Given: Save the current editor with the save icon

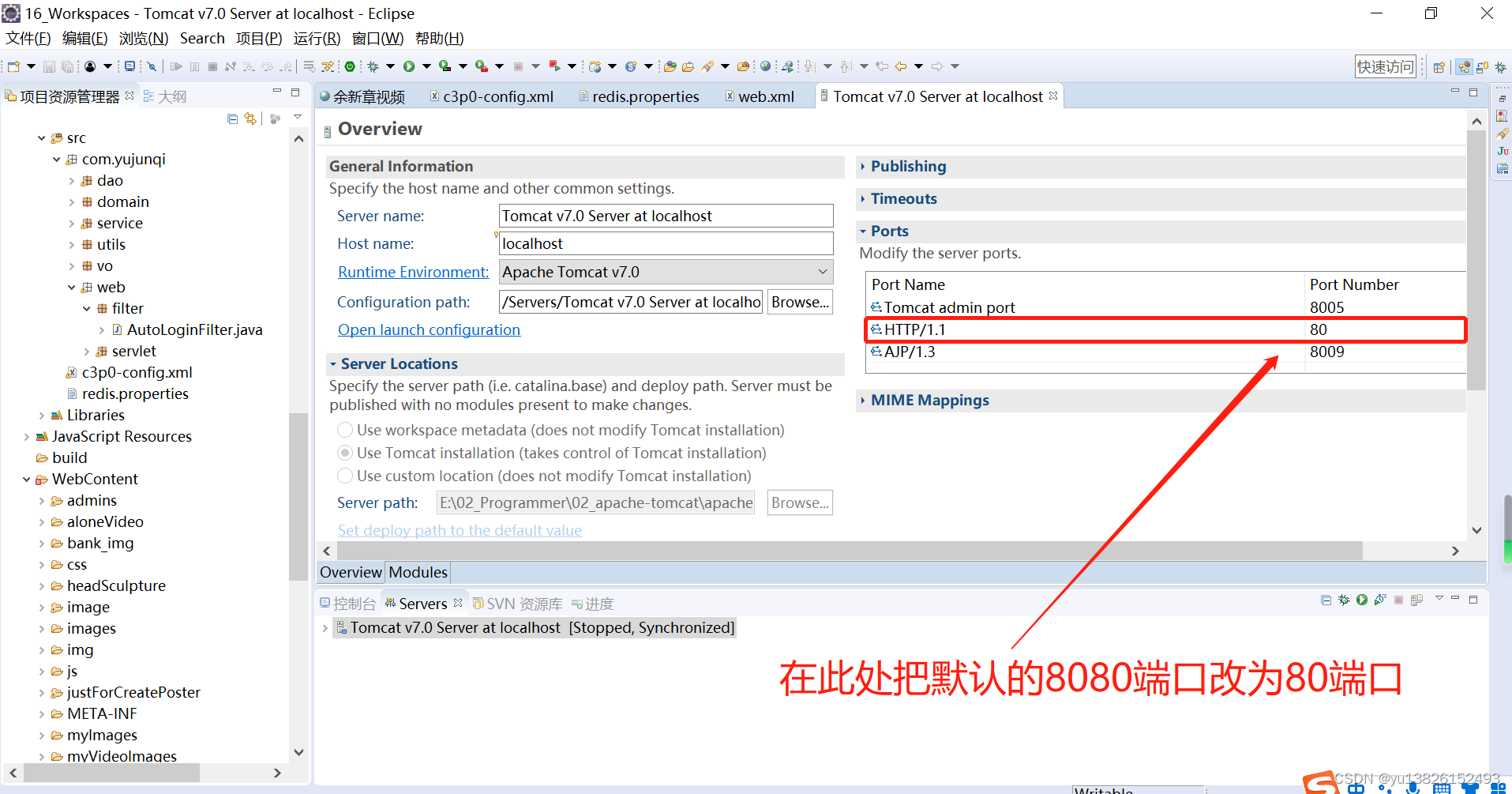Looking at the screenshot, I should (49, 66).
